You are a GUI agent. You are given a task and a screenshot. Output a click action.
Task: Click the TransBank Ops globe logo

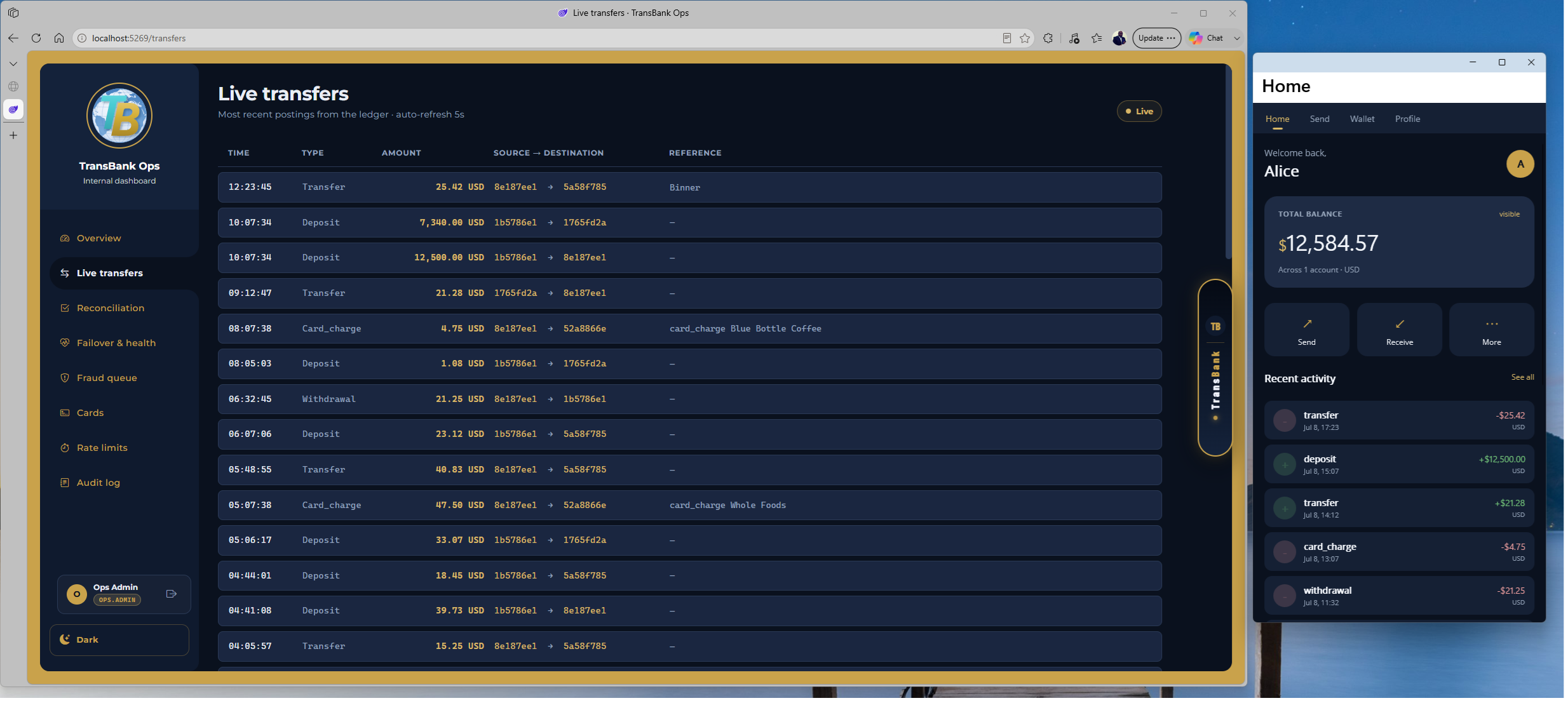[119, 116]
